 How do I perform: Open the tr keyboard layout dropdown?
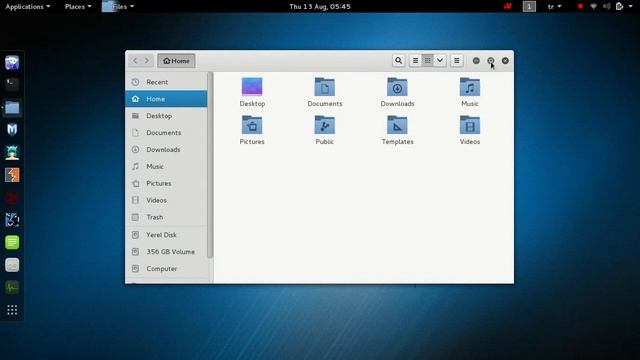click(x=554, y=7)
